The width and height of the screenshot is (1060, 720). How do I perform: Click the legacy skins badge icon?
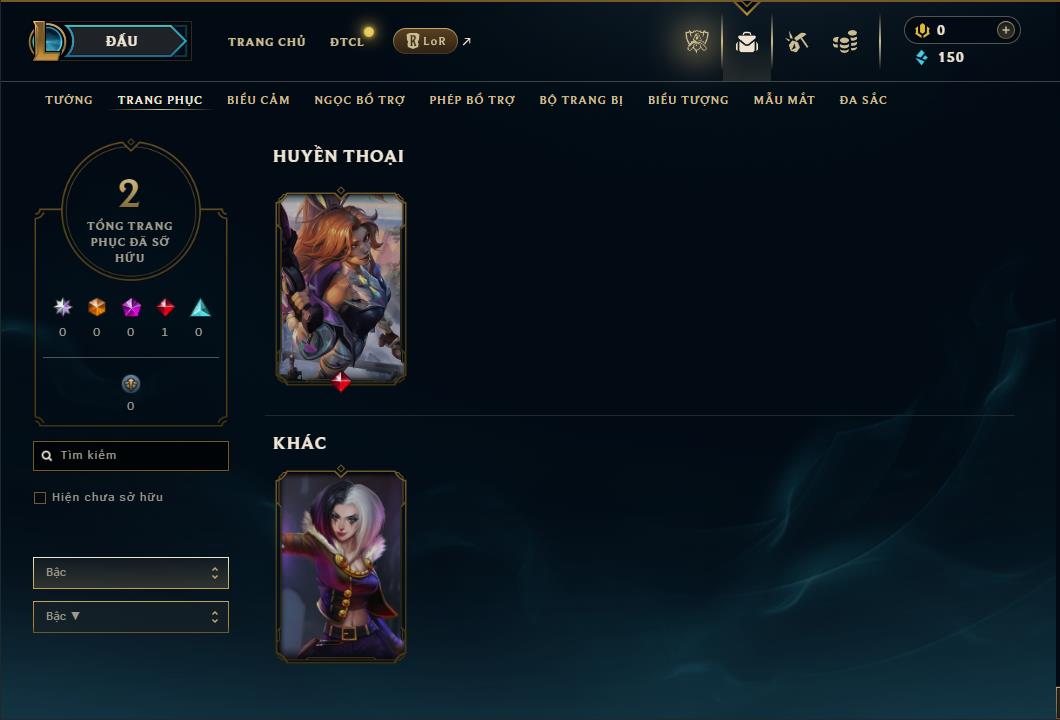pyautogui.click(x=130, y=384)
